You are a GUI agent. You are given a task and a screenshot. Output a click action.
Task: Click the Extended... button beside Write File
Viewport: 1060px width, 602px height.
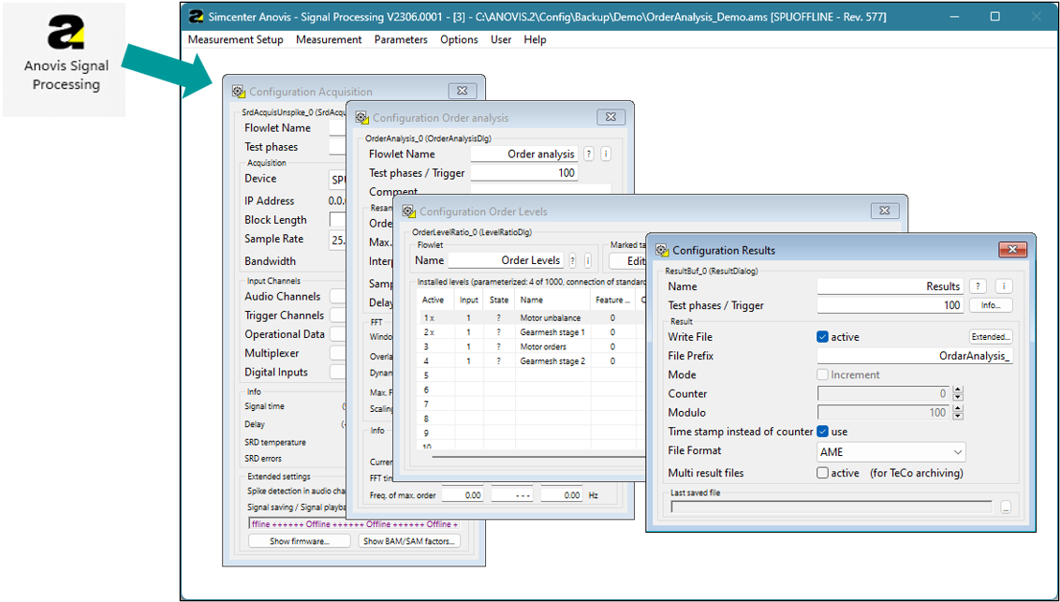990,336
